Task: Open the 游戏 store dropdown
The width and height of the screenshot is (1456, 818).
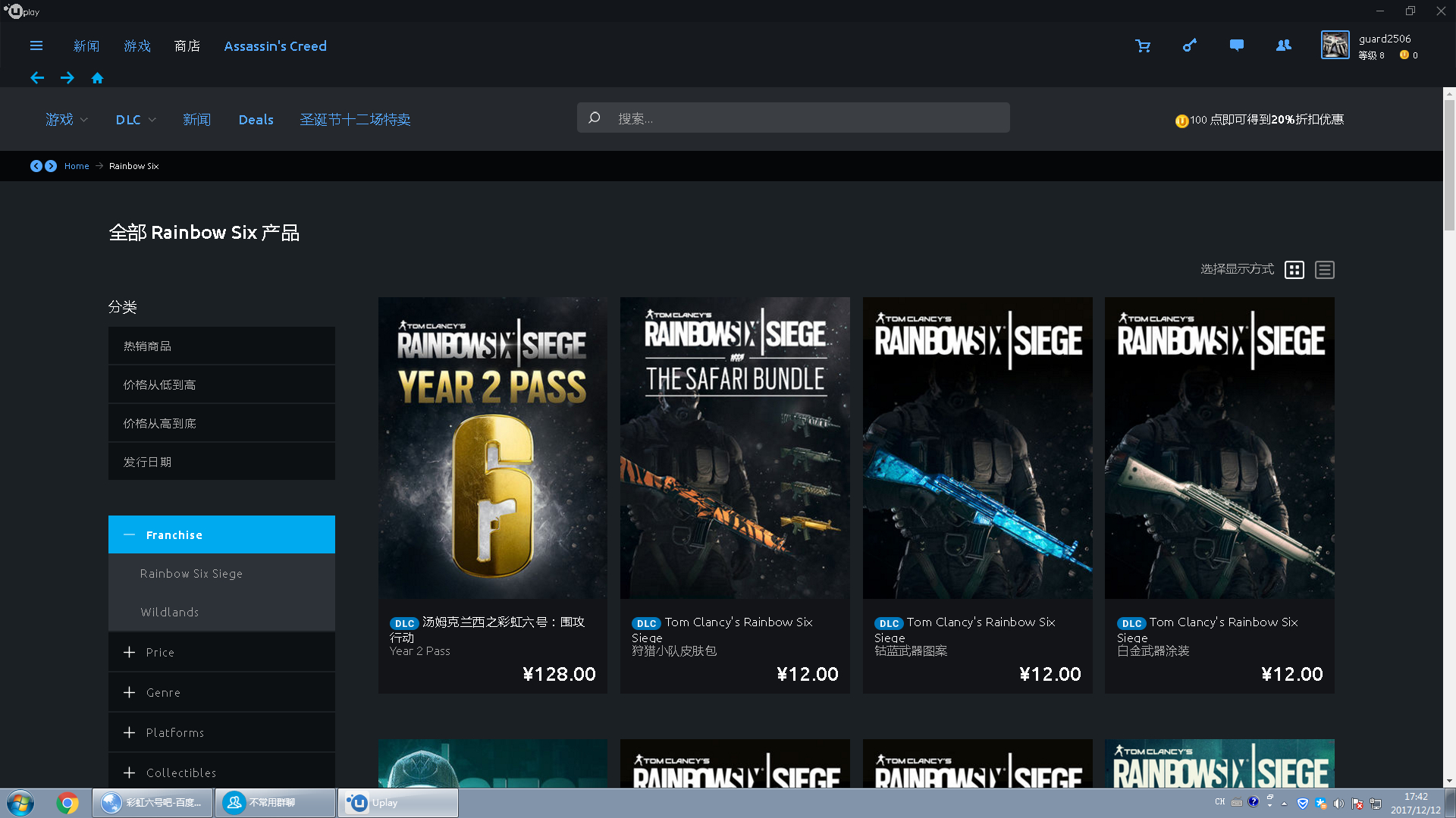Action: 67,120
